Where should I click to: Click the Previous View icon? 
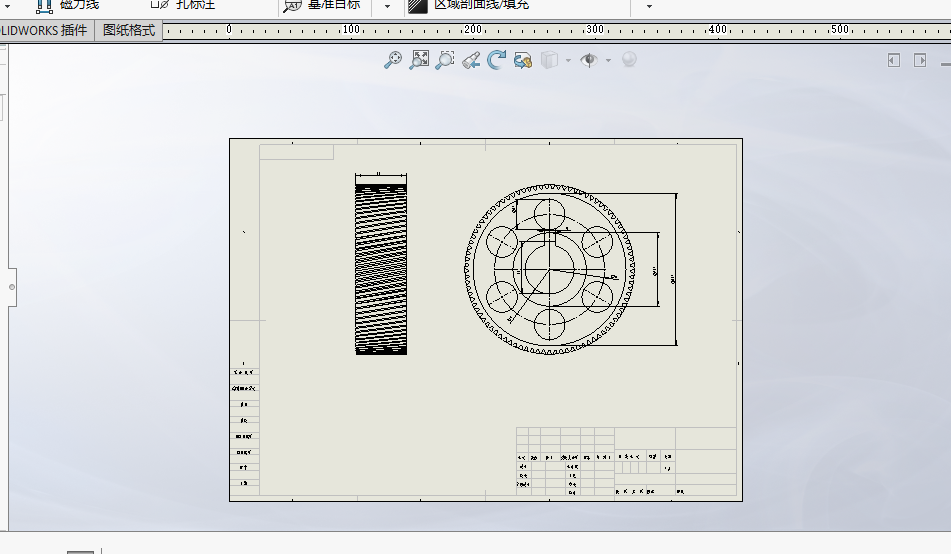coord(471,60)
